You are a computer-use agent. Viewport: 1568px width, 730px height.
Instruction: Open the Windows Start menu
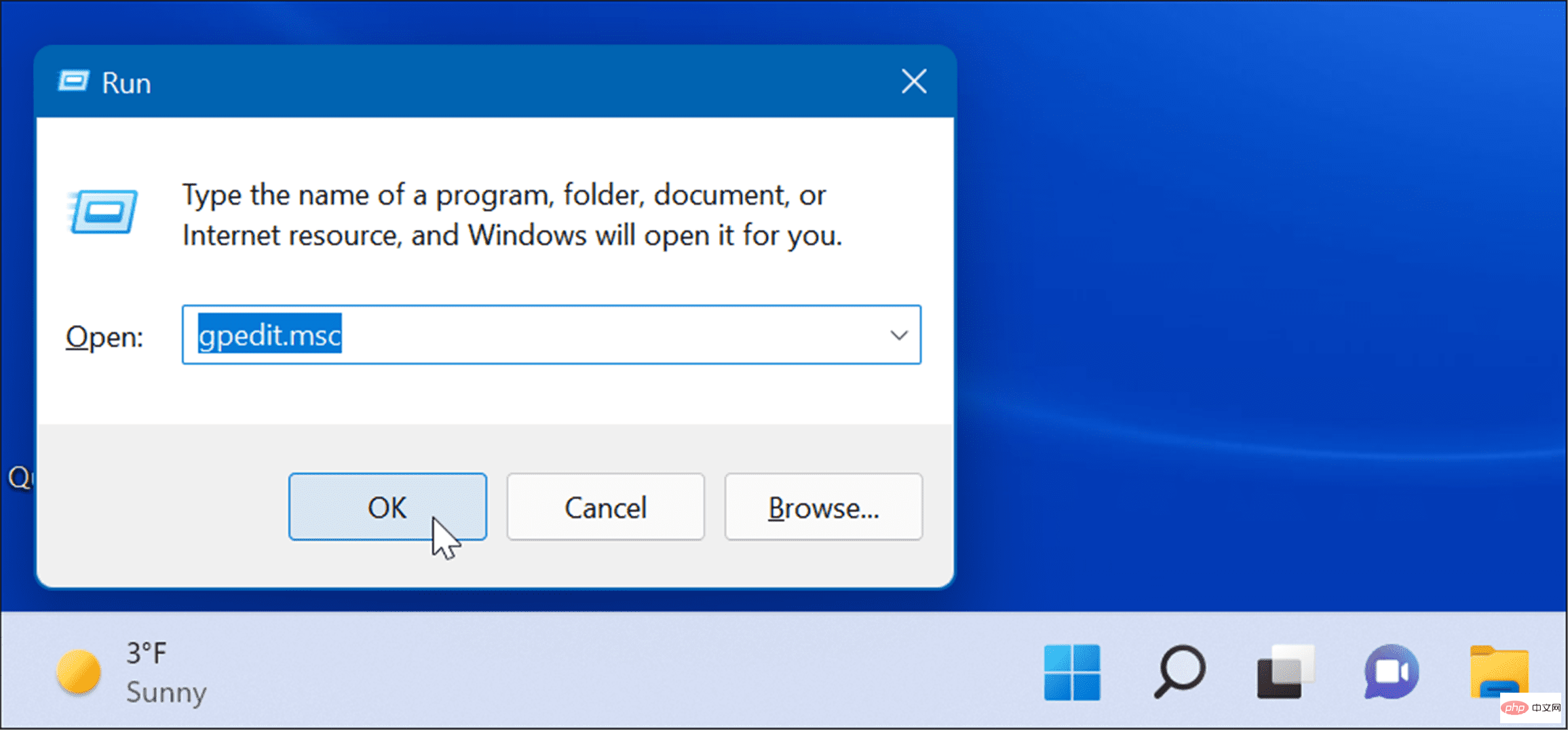click(1072, 672)
